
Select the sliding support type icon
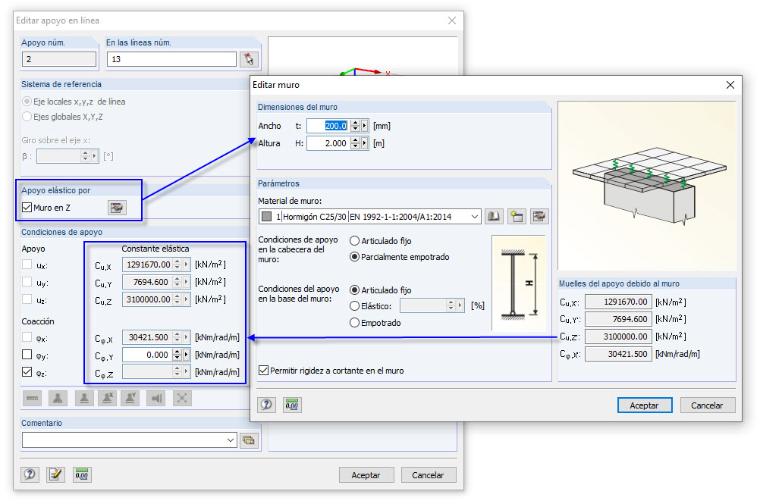tap(156, 398)
